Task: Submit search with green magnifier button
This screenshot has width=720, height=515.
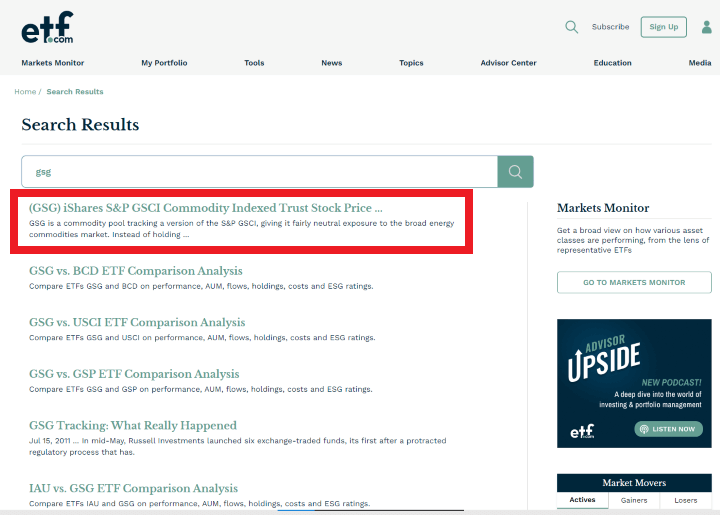Action: (x=515, y=172)
